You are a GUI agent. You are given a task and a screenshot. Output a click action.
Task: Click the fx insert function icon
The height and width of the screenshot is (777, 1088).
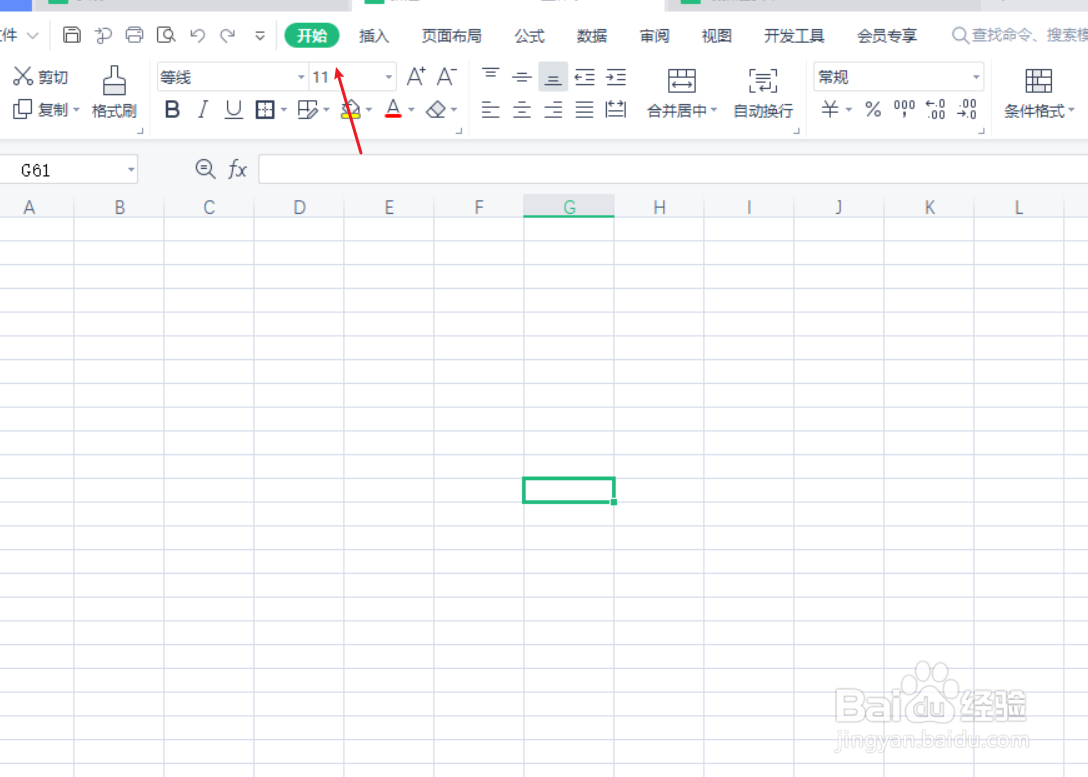pyautogui.click(x=237, y=169)
